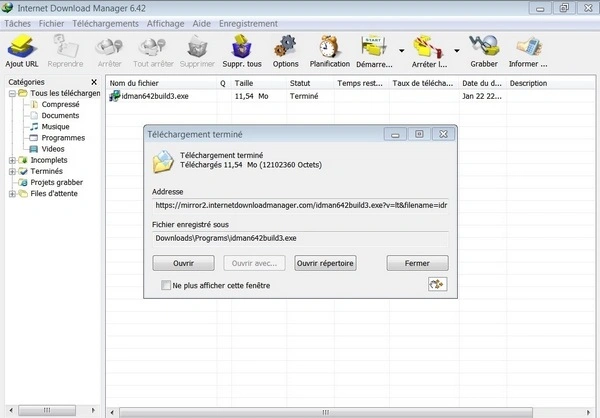
Task: Click the Ajout URL toolbar icon
Action: coord(22,47)
